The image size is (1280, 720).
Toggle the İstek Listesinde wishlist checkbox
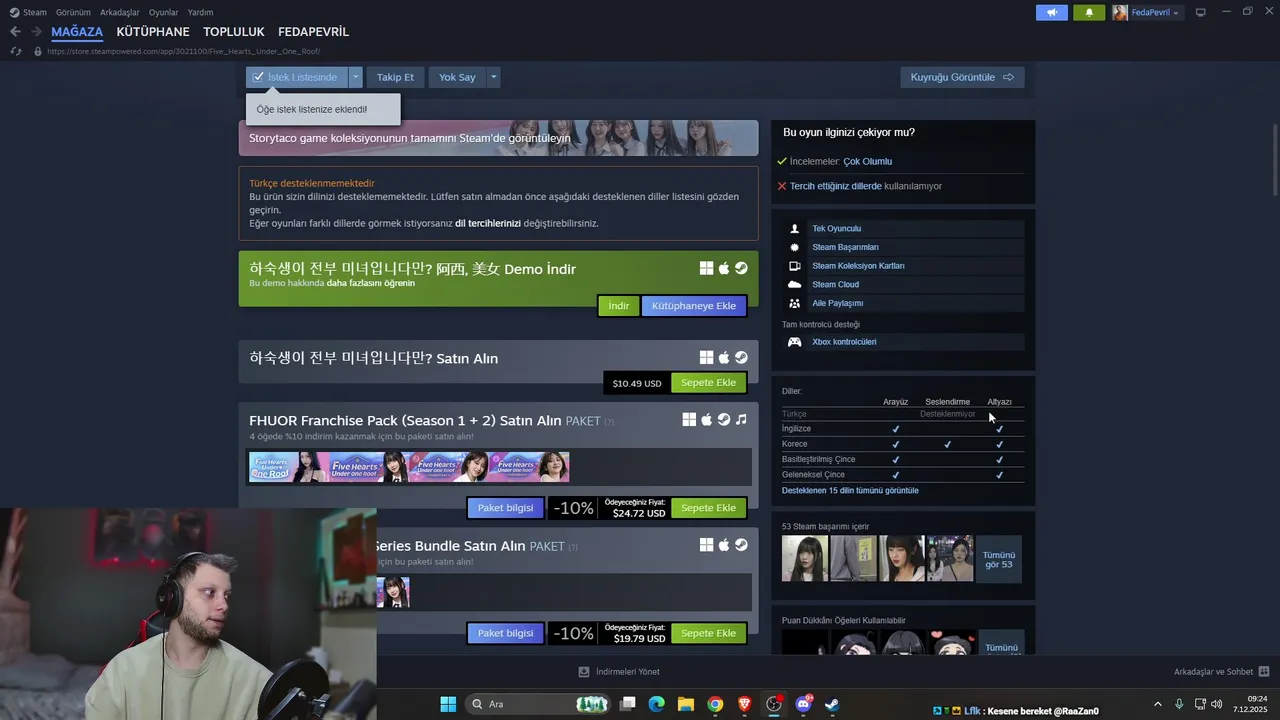click(x=258, y=77)
